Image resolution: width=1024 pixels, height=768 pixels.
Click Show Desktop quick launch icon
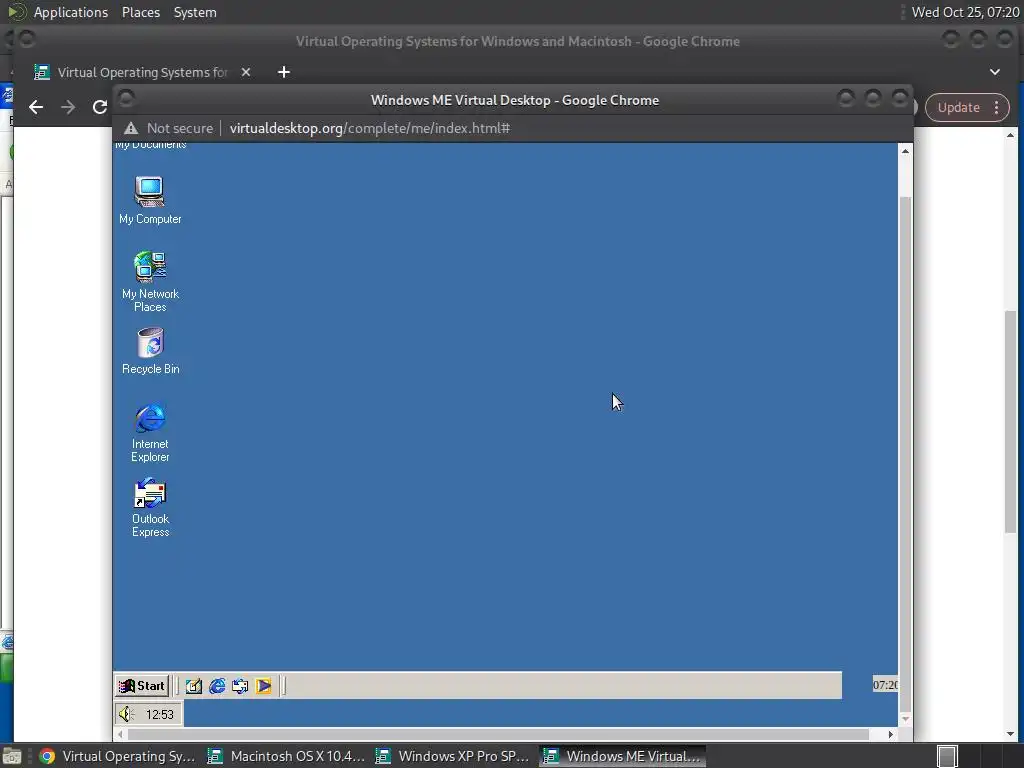pos(193,686)
